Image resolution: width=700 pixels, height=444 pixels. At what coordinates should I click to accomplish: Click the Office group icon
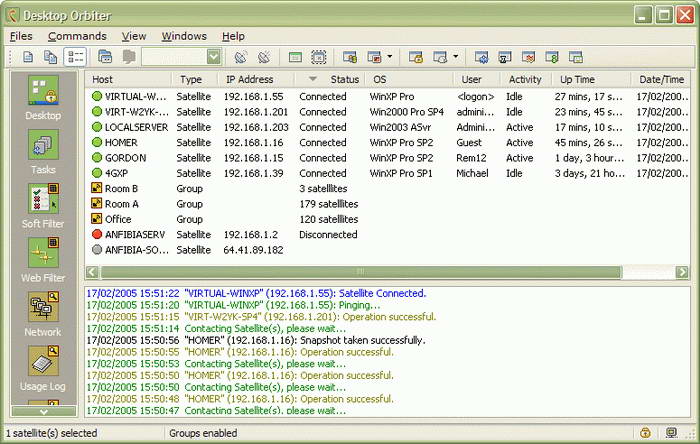96,219
